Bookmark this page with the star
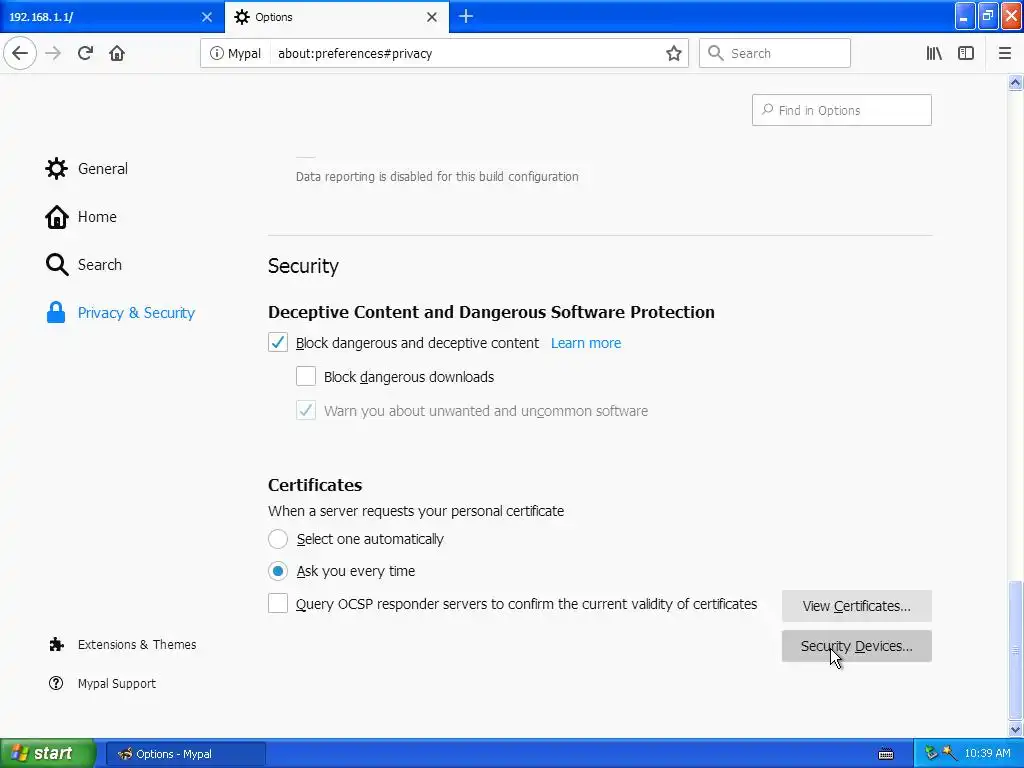This screenshot has height=768, width=1024. tap(674, 53)
